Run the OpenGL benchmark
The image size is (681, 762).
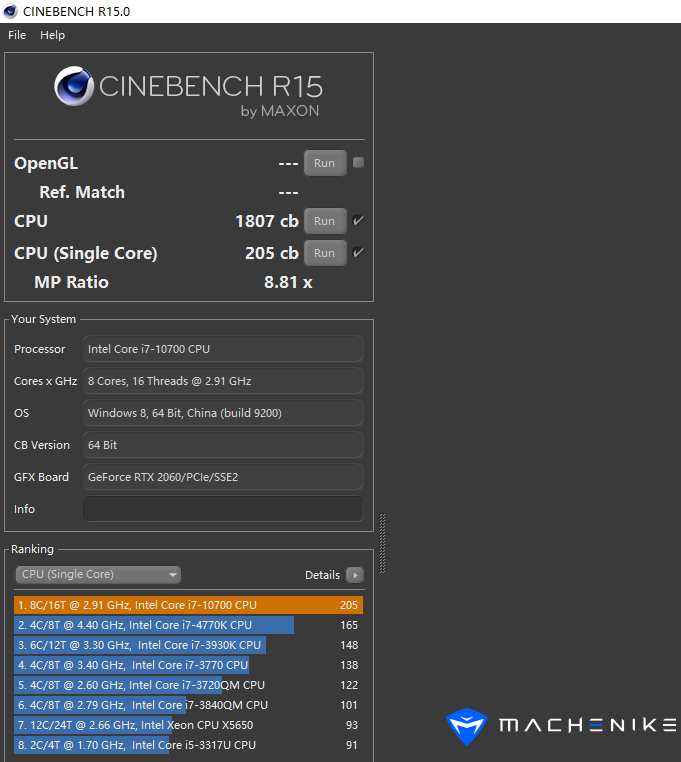point(325,163)
